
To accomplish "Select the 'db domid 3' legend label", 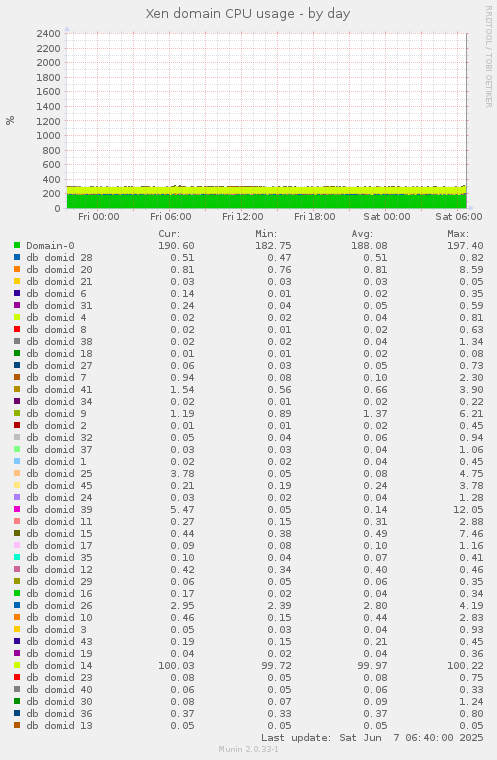I will pos(56,630).
